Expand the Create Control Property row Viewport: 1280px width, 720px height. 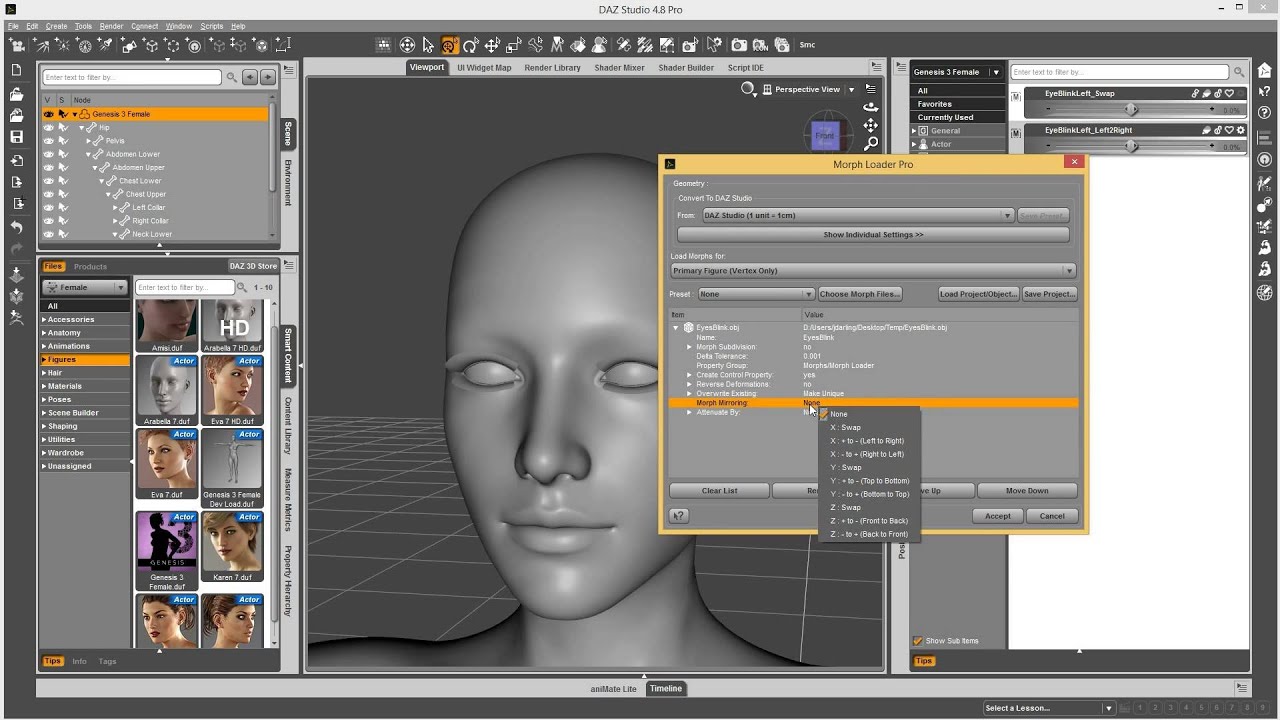(689, 375)
